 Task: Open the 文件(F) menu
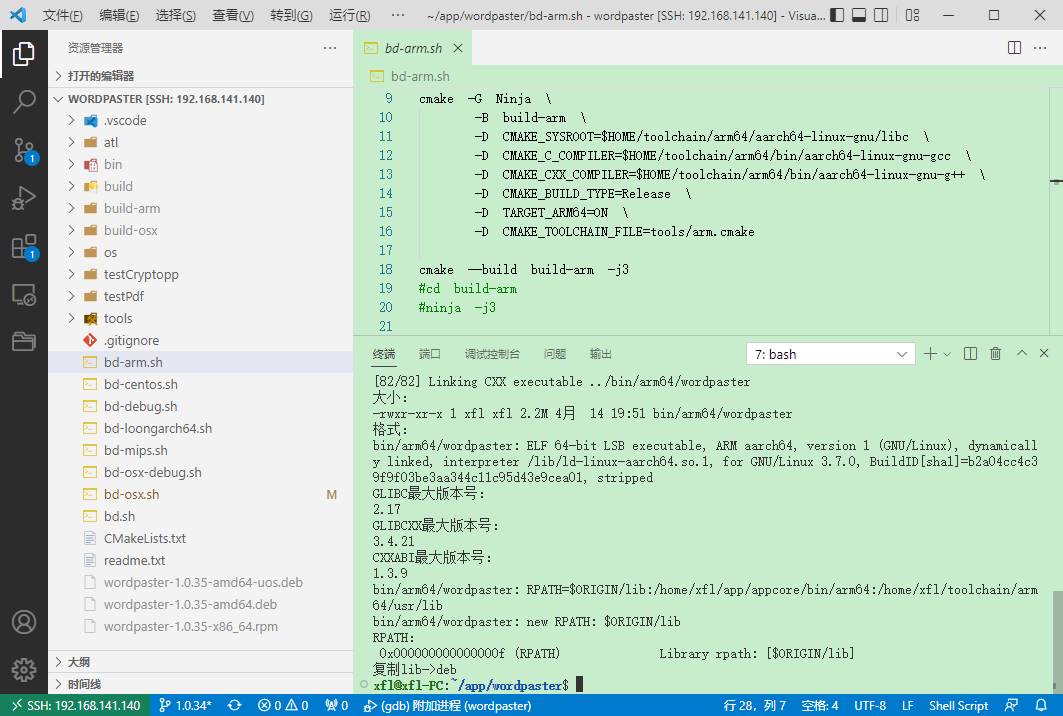[x=62, y=15]
